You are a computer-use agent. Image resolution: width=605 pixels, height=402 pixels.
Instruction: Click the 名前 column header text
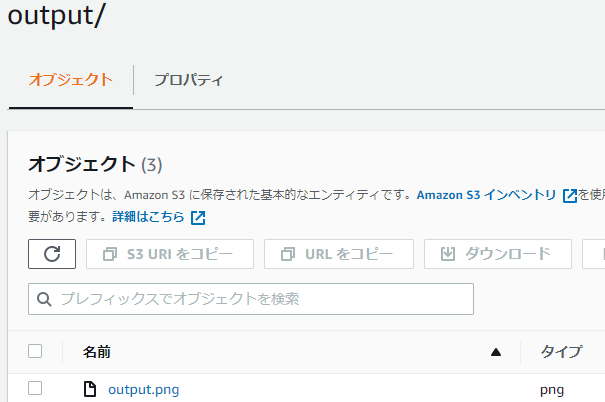(x=96, y=352)
